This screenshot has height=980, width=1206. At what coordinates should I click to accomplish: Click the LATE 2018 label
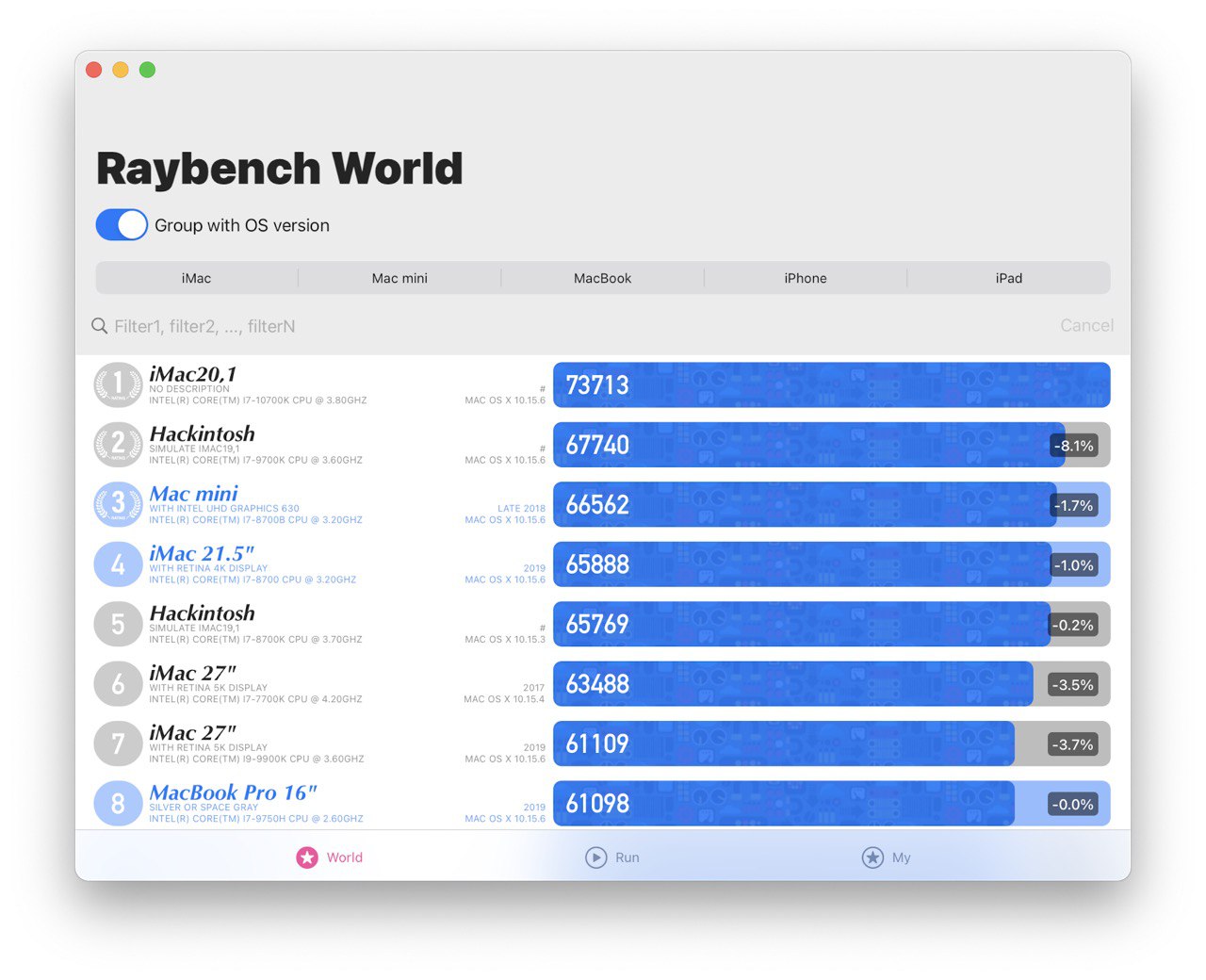tap(521, 508)
